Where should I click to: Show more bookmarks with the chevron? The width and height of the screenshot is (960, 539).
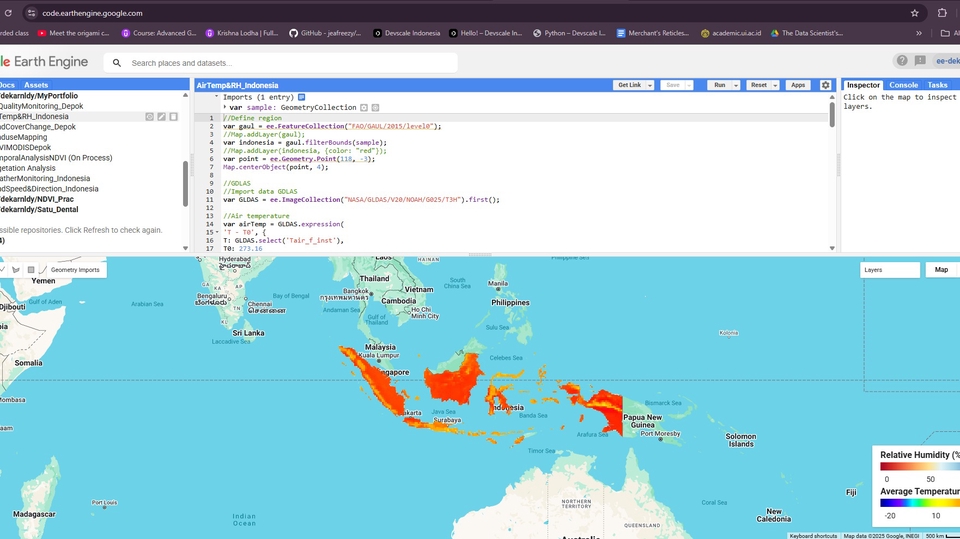pos(919,33)
